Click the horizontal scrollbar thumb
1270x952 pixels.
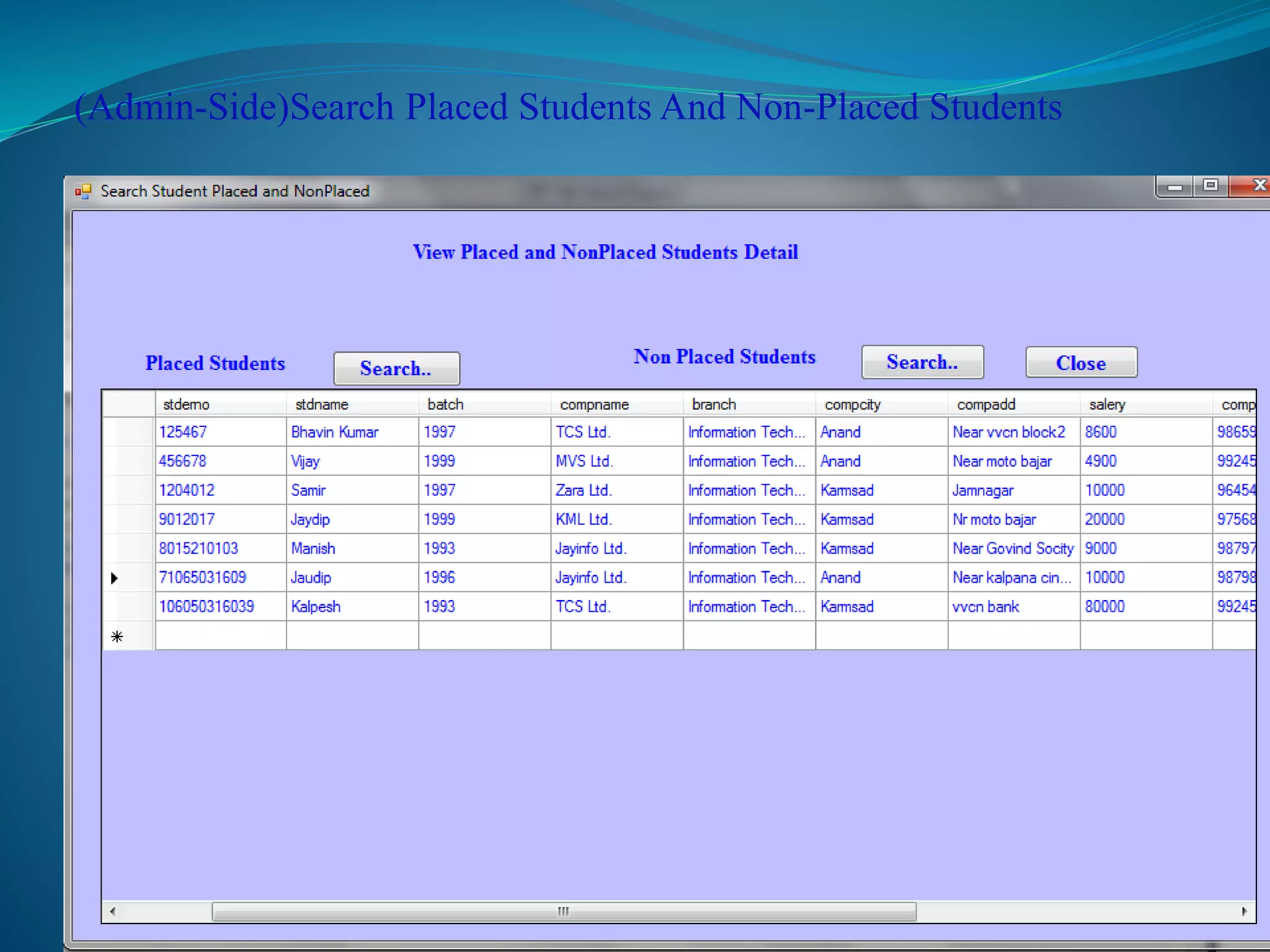564,911
